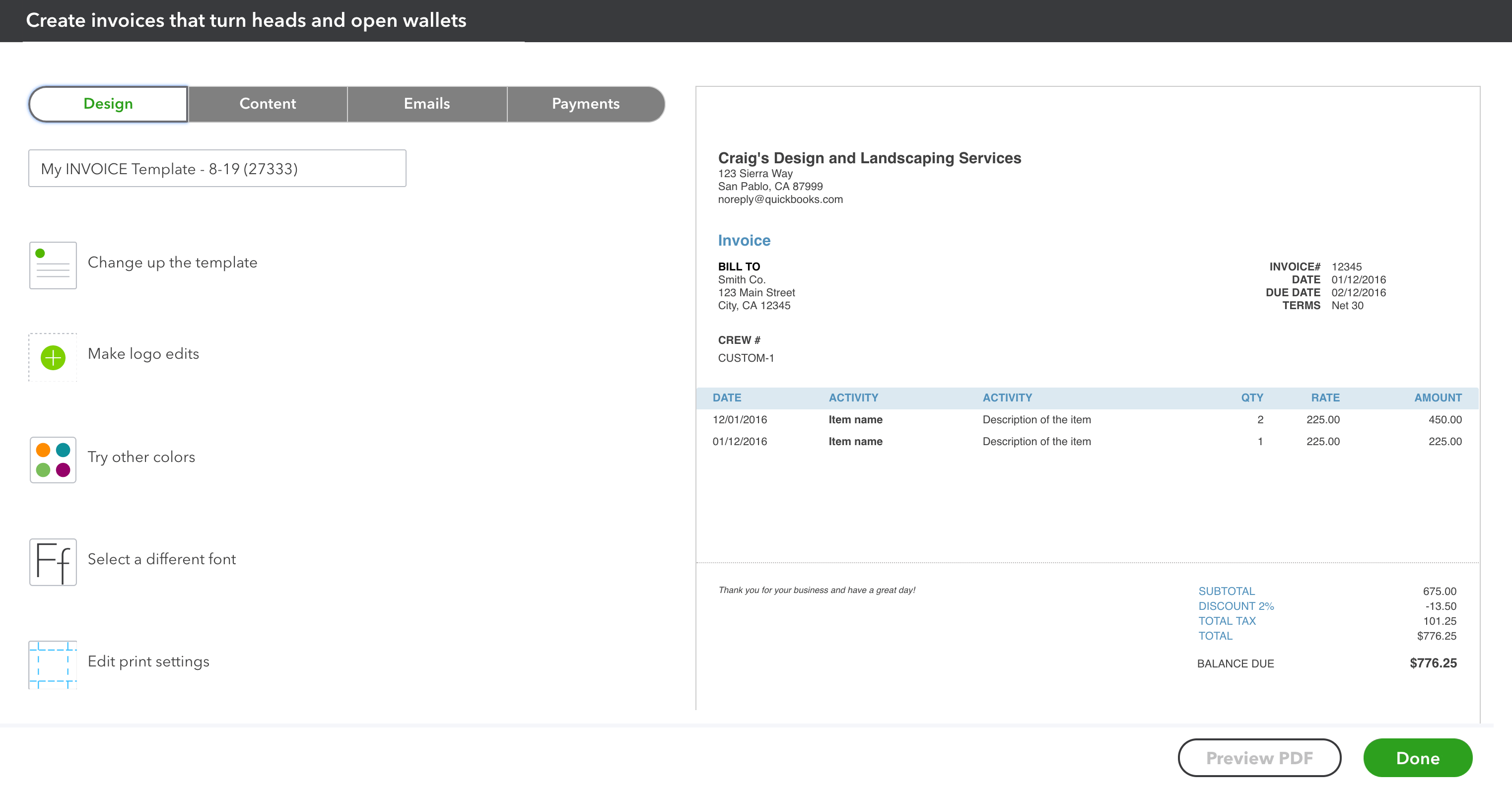Expand Select a different font option
The width and height of the screenshot is (1512, 790).
(162, 559)
